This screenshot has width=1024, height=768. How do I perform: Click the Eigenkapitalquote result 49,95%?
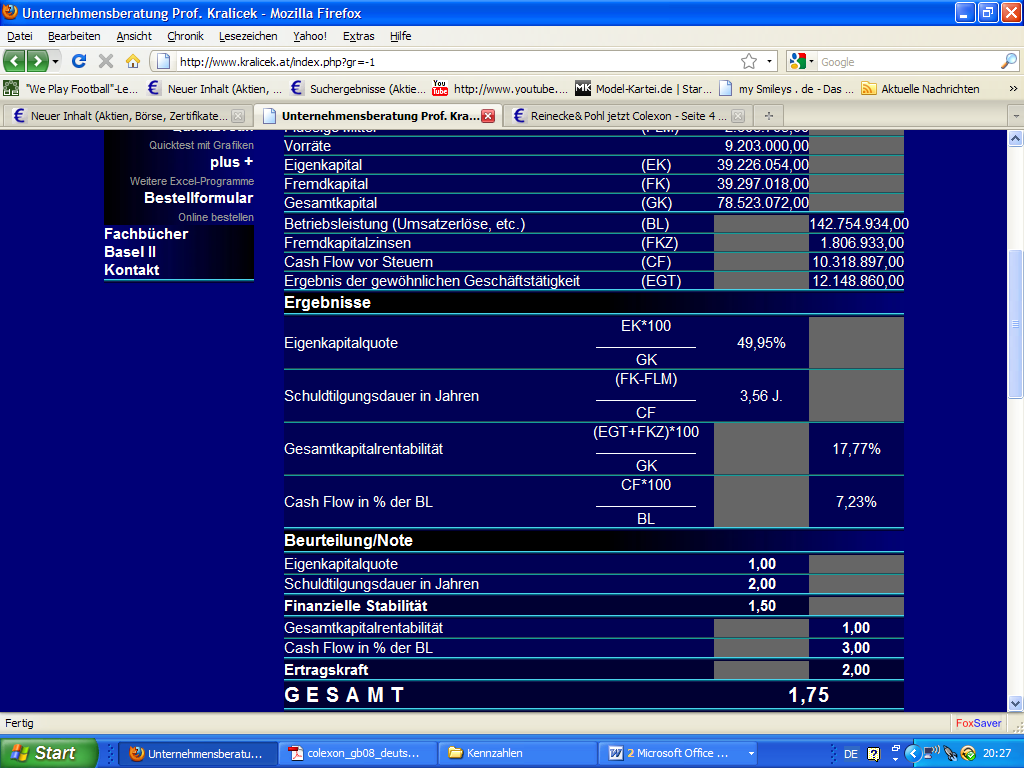click(x=761, y=343)
